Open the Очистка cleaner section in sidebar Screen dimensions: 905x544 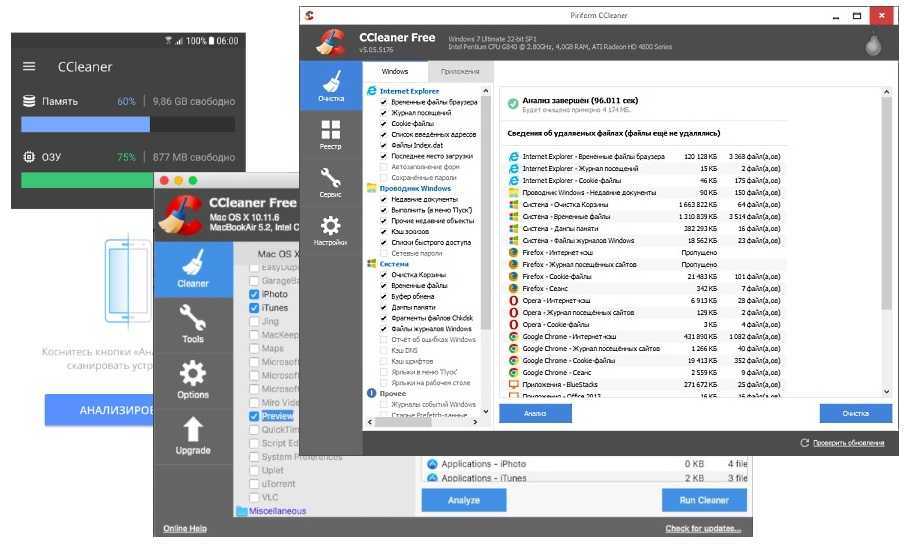coord(331,86)
